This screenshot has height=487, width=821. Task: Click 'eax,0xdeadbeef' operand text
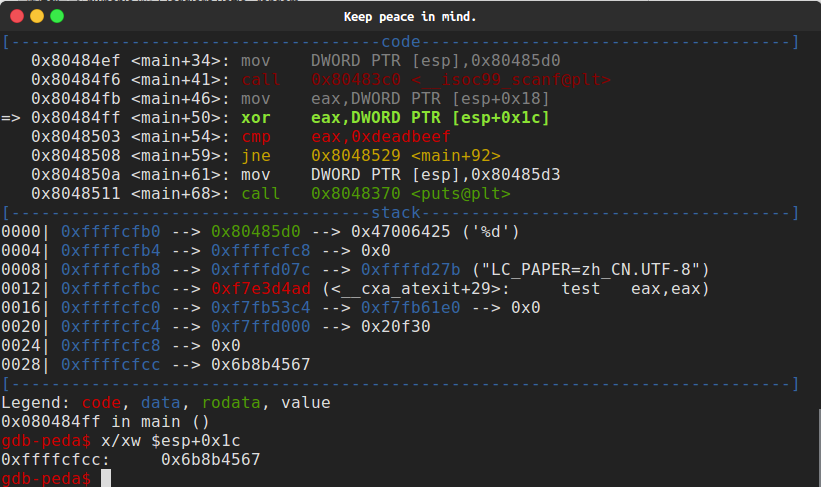(381, 137)
